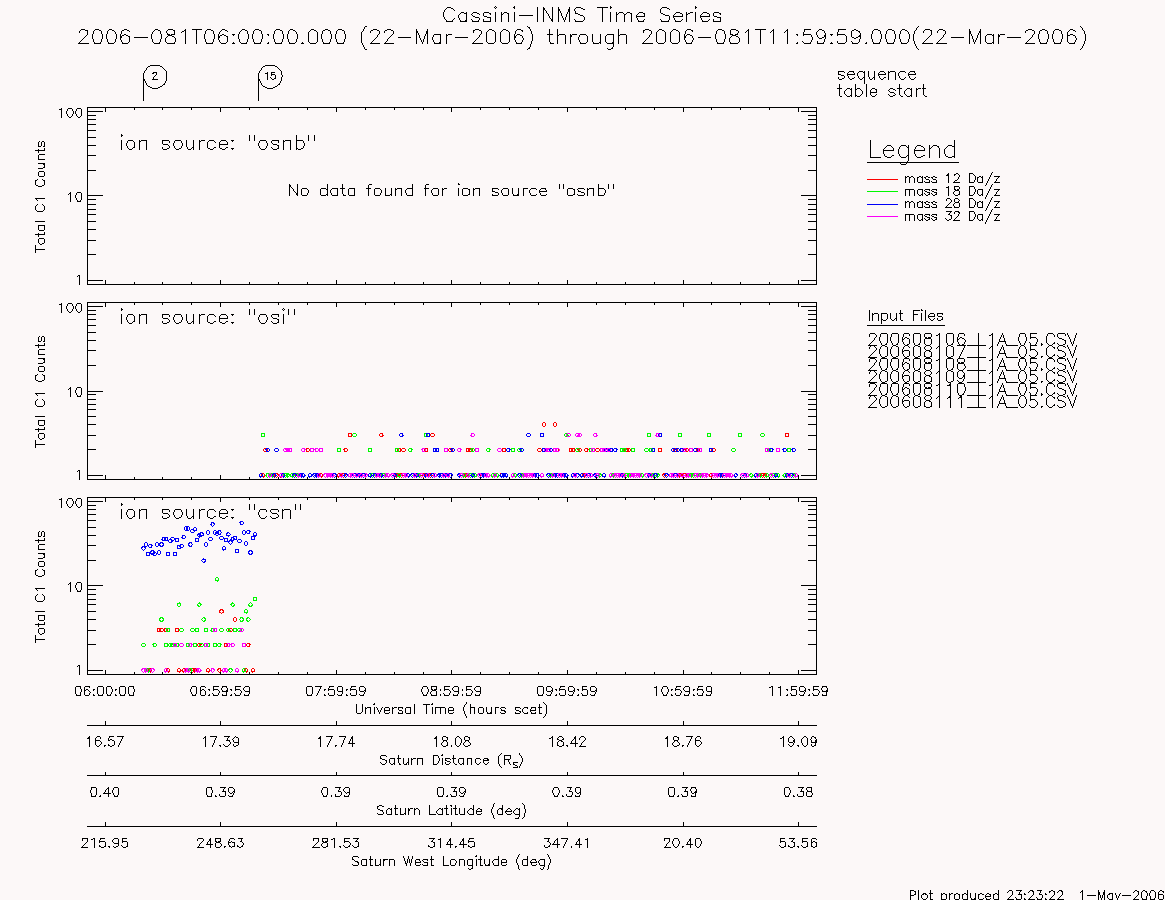
Task: Click the red mass 12 Da/z legend line
Action: (883, 179)
